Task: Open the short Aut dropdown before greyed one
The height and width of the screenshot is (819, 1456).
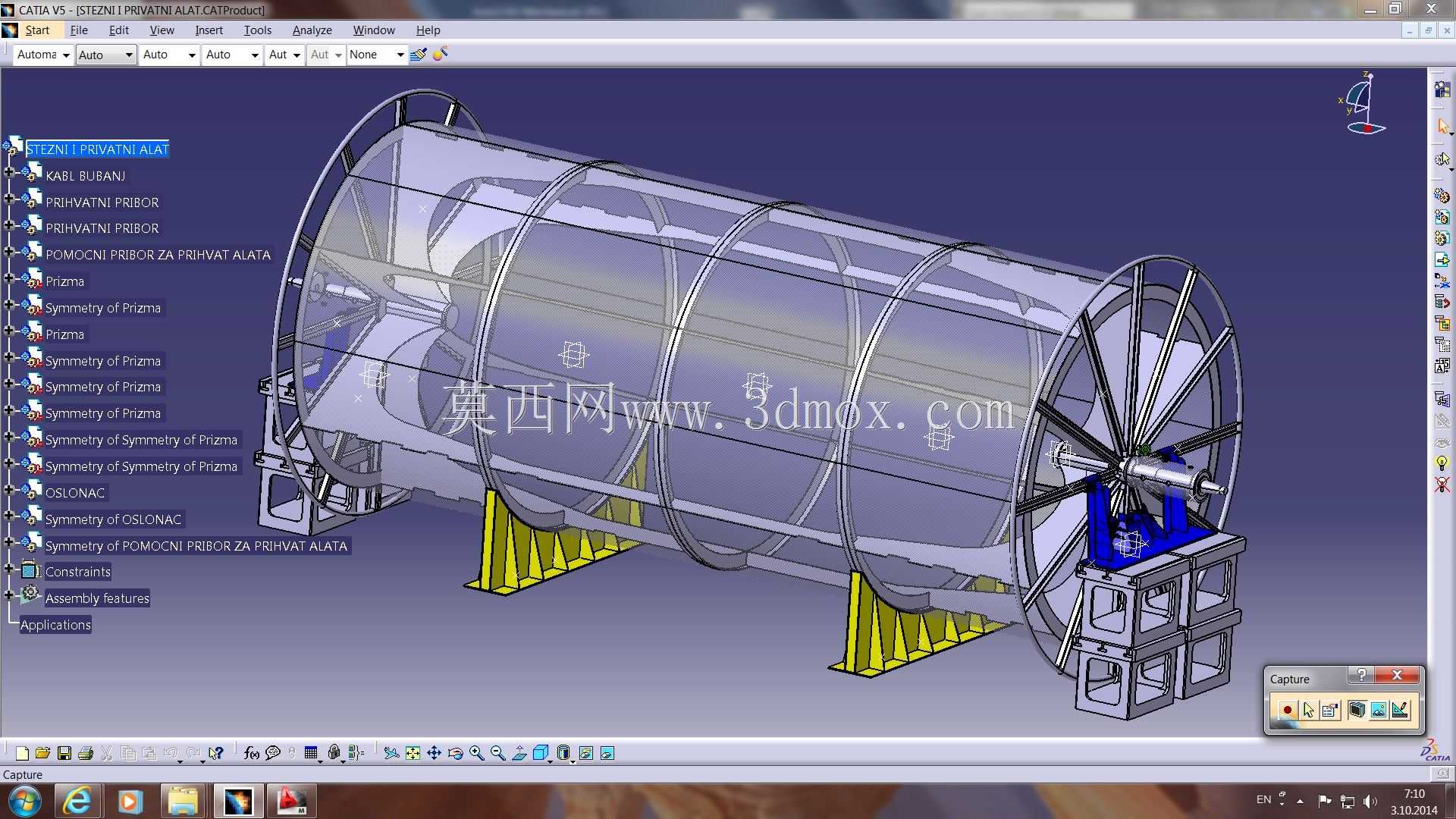Action: tap(285, 55)
